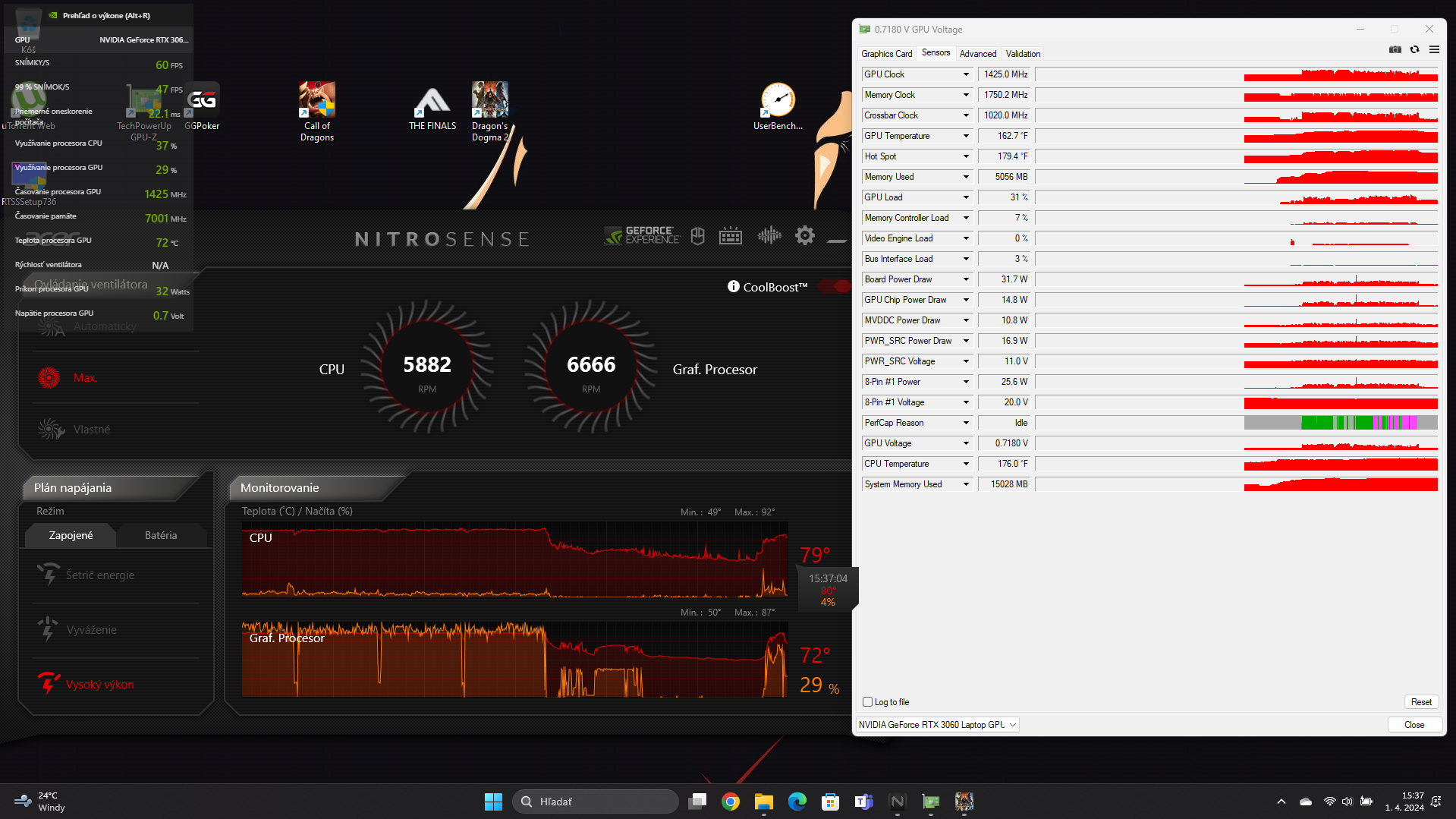Open NitroSense taskbar icon
The width and height of the screenshot is (1456, 819).
(x=897, y=802)
